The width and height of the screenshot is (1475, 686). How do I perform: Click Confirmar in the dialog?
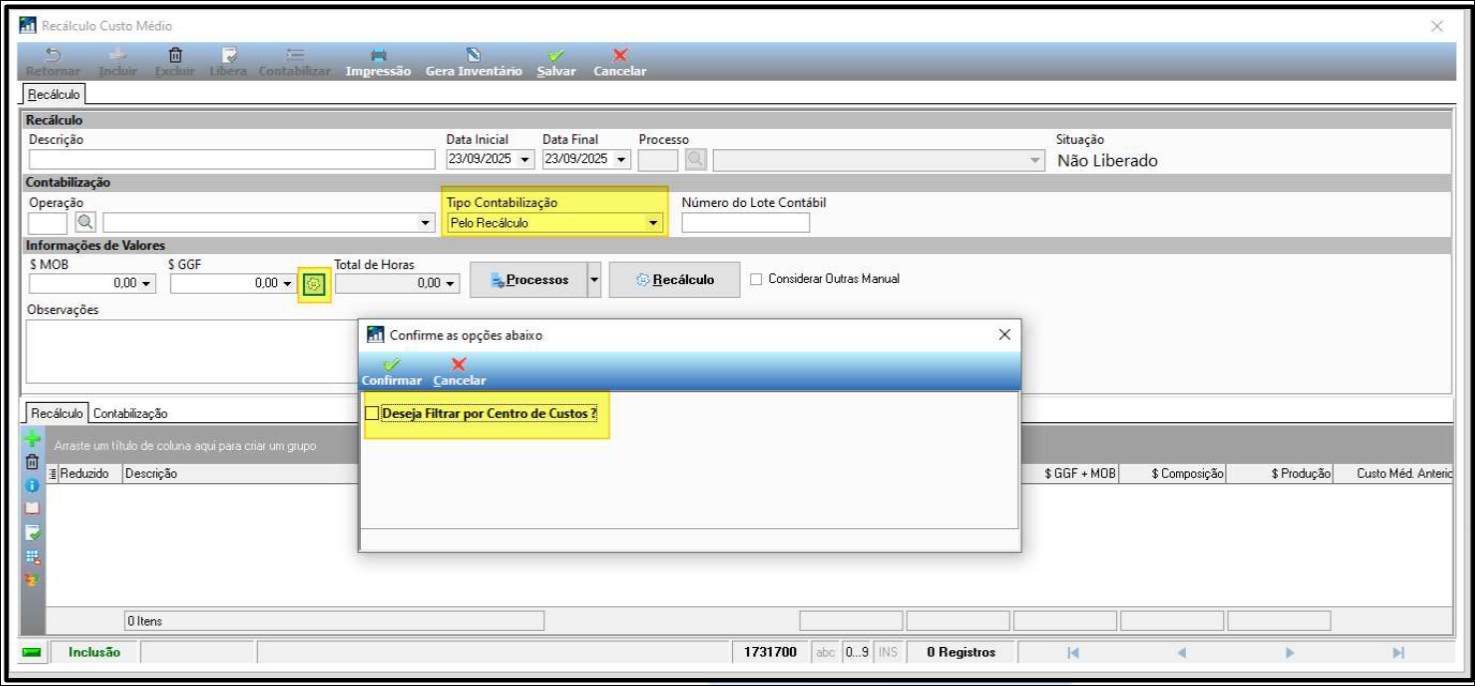click(391, 372)
